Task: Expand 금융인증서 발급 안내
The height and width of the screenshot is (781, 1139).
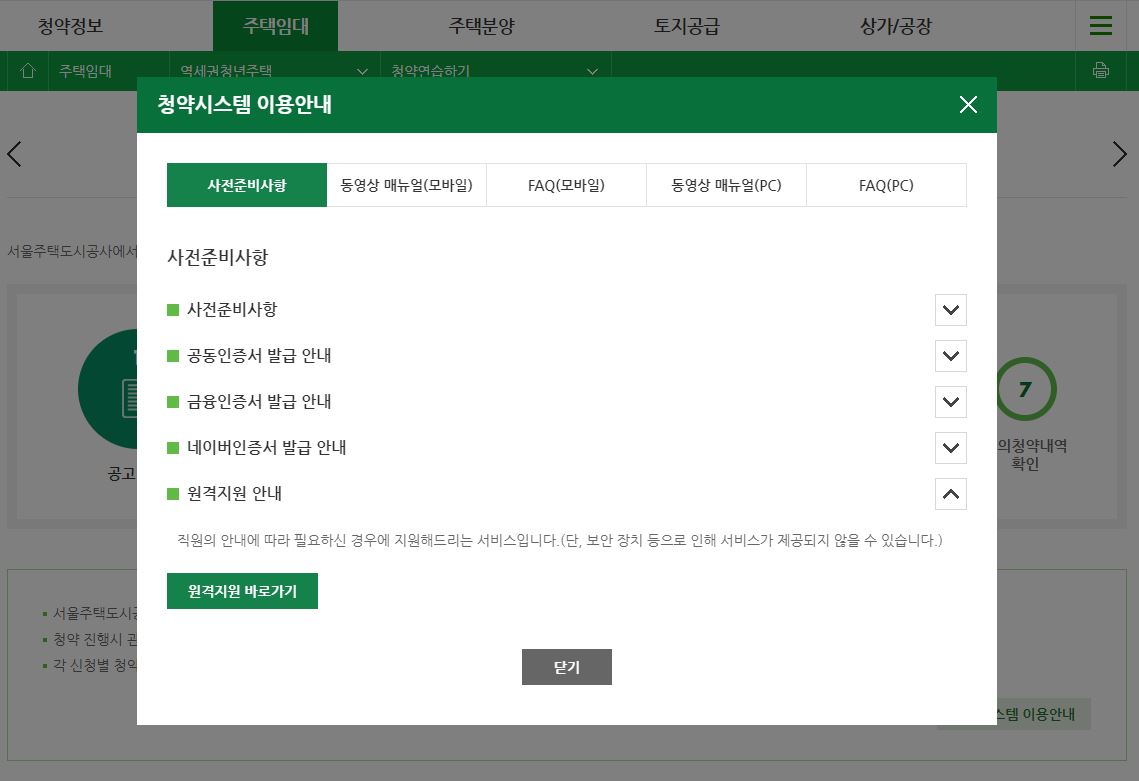Action: click(x=950, y=402)
